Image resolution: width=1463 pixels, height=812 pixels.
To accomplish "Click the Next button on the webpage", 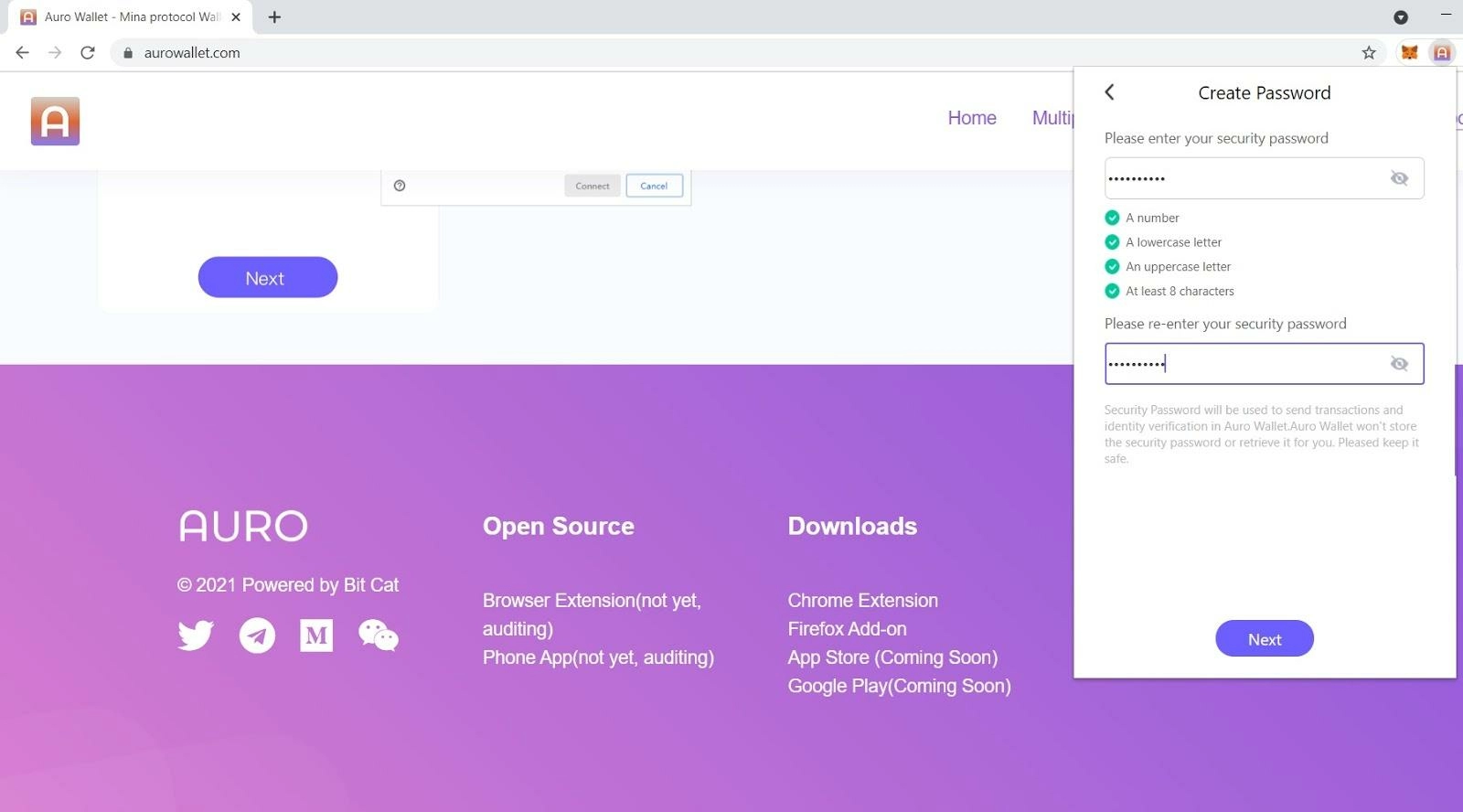I will [x=267, y=278].
